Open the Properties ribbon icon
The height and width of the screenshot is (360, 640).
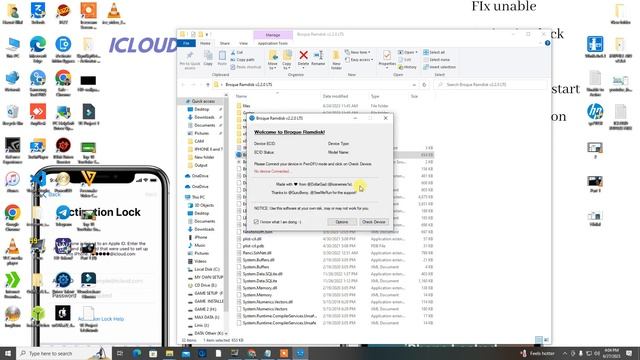coord(387,58)
